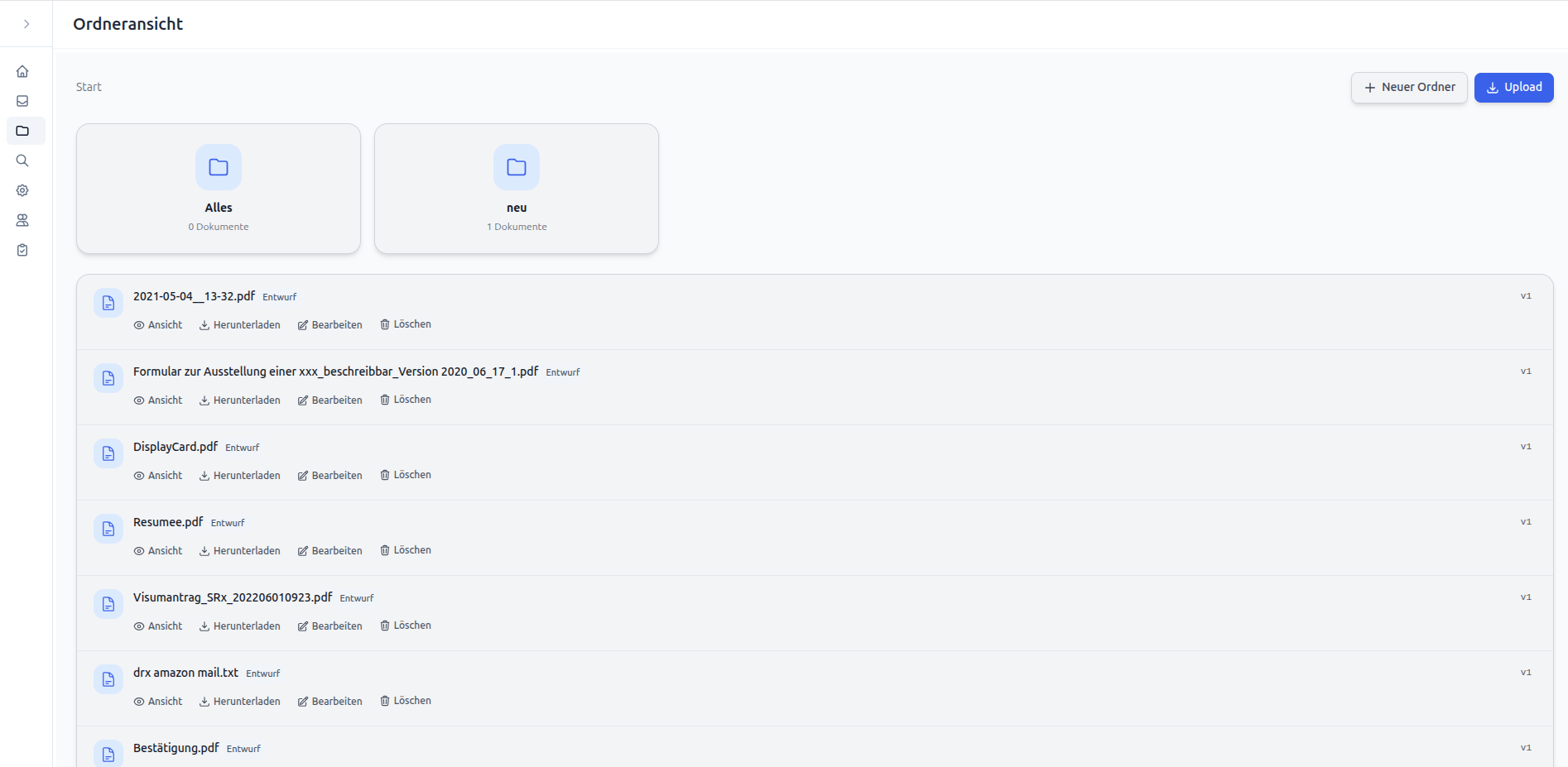Open the users icon in sidebar
The height and width of the screenshot is (767, 1568).
(x=22, y=220)
